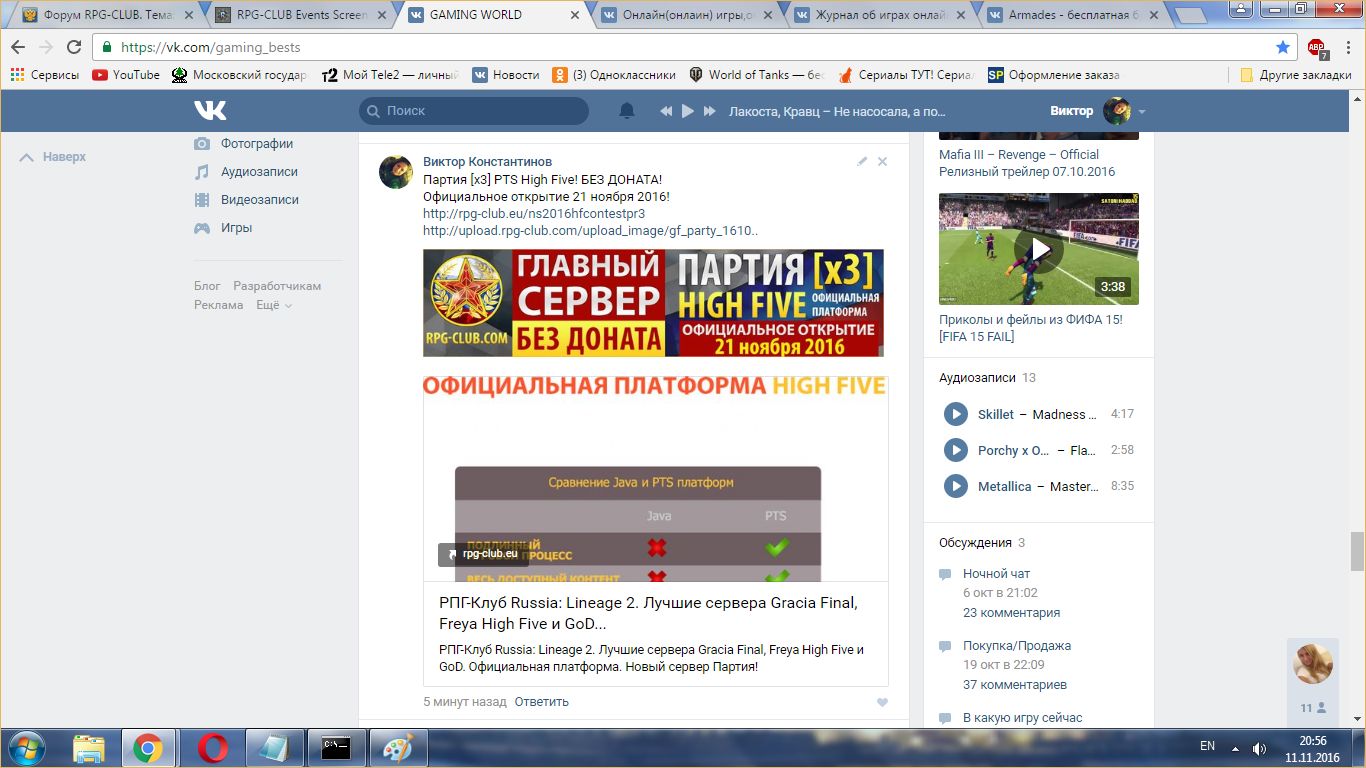Open the Разработчикам footer link
Image resolution: width=1366 pixels, height=768 pixels.
[277, 286]
